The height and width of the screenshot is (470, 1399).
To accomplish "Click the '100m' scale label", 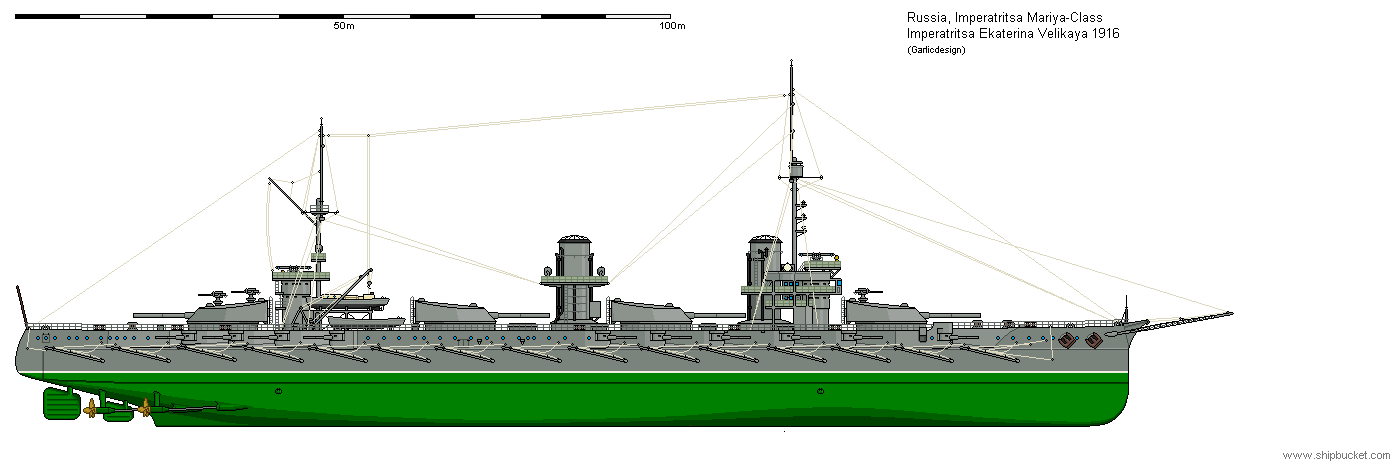I will 672,27.
